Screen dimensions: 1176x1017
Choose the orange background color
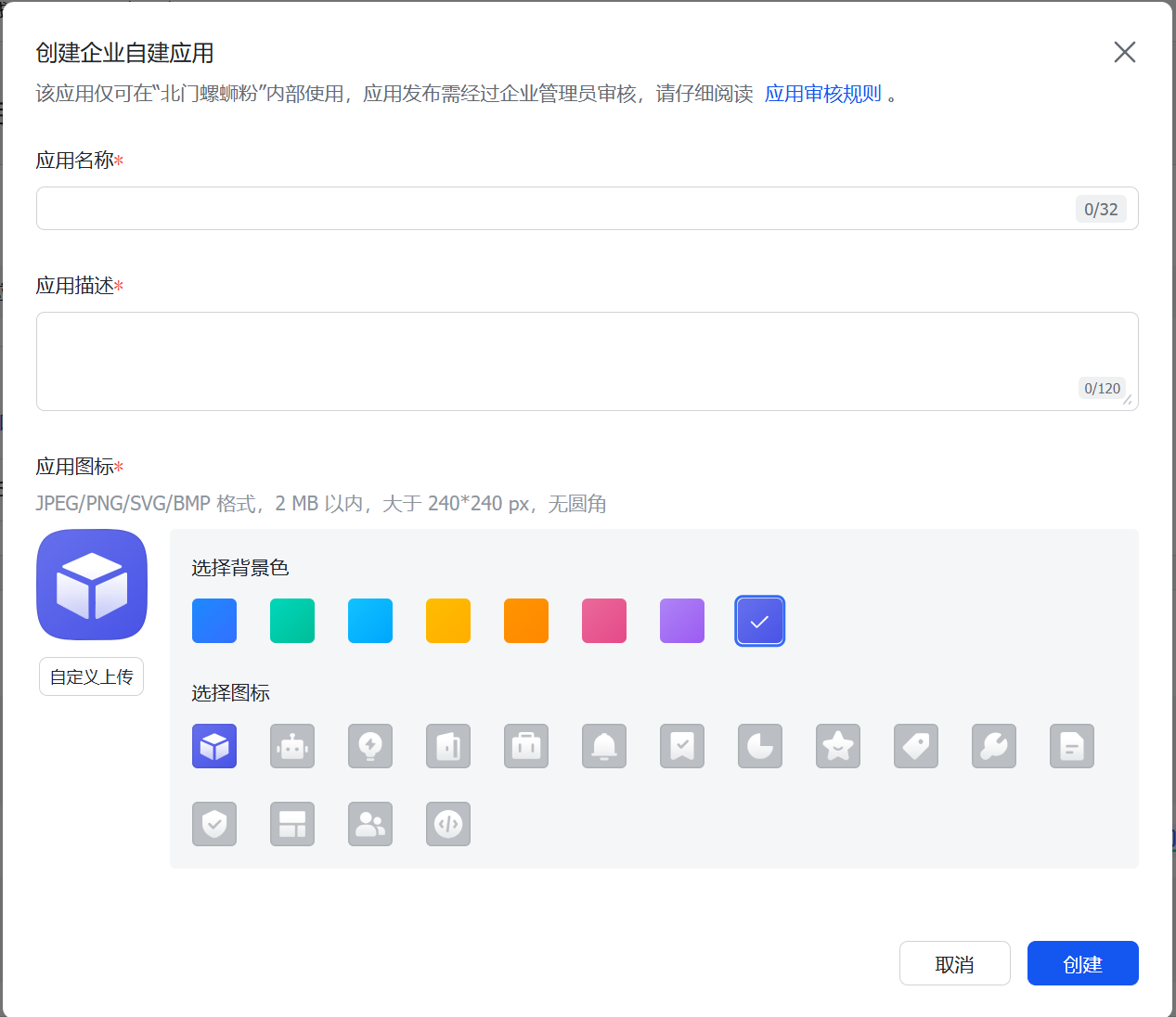(x=526, y=621)
